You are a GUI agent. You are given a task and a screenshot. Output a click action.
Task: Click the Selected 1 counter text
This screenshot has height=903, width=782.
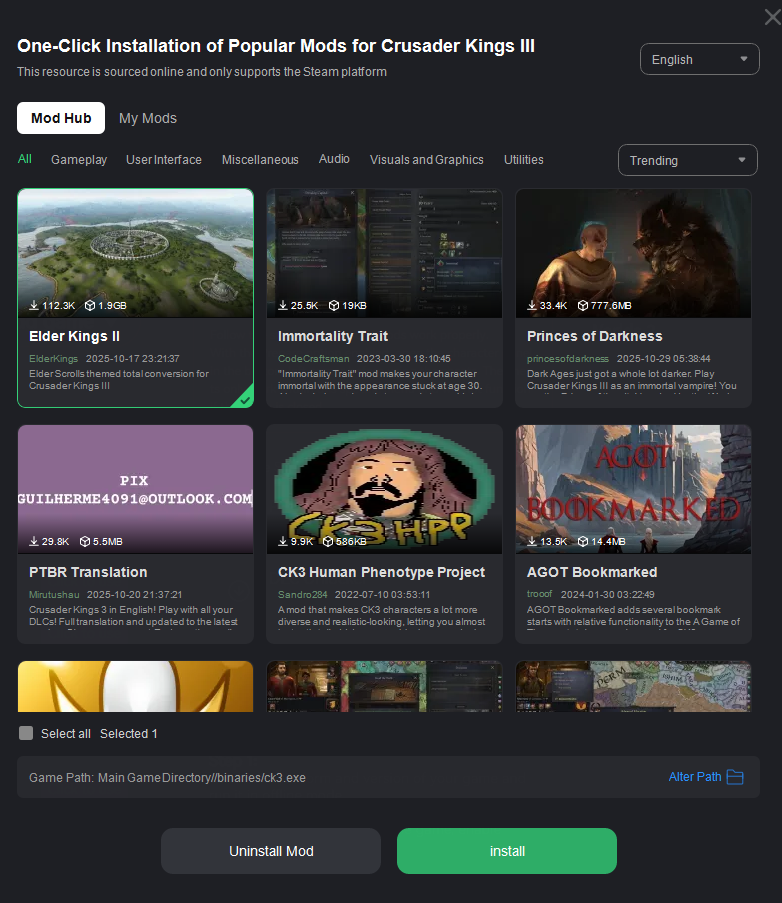point(128,734)
